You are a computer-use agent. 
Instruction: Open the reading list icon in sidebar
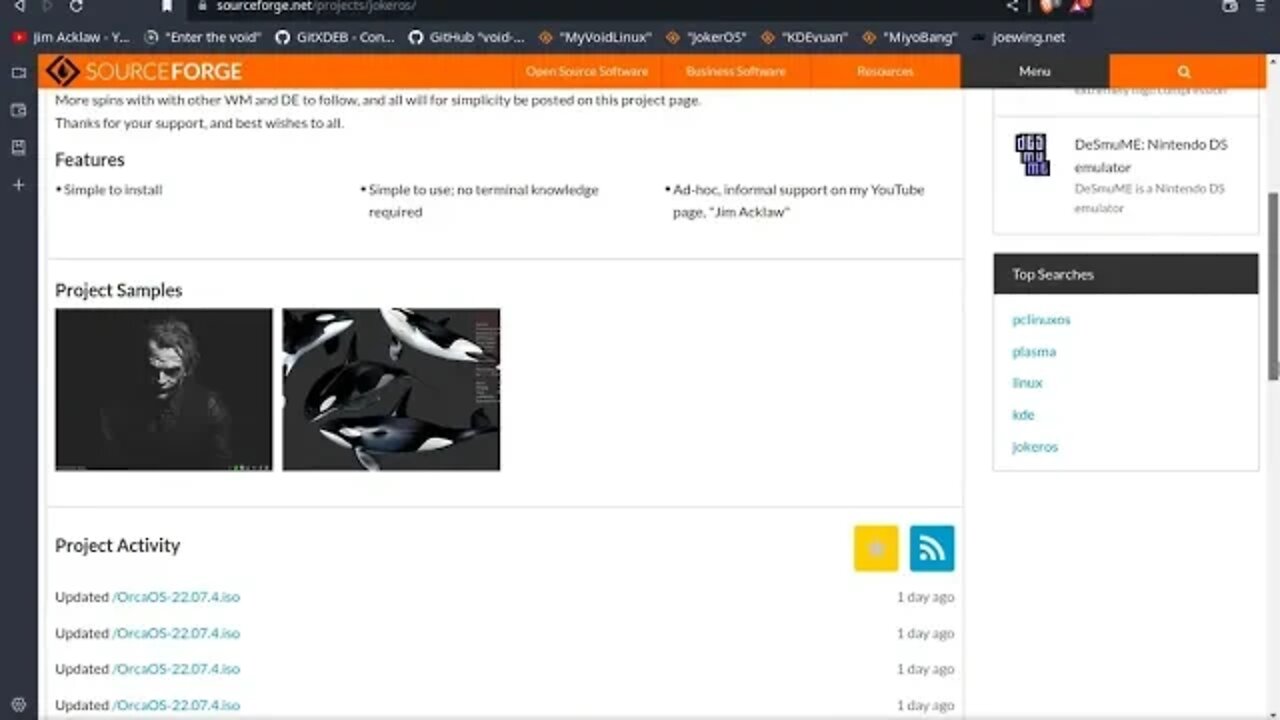(x=18, y=147)
